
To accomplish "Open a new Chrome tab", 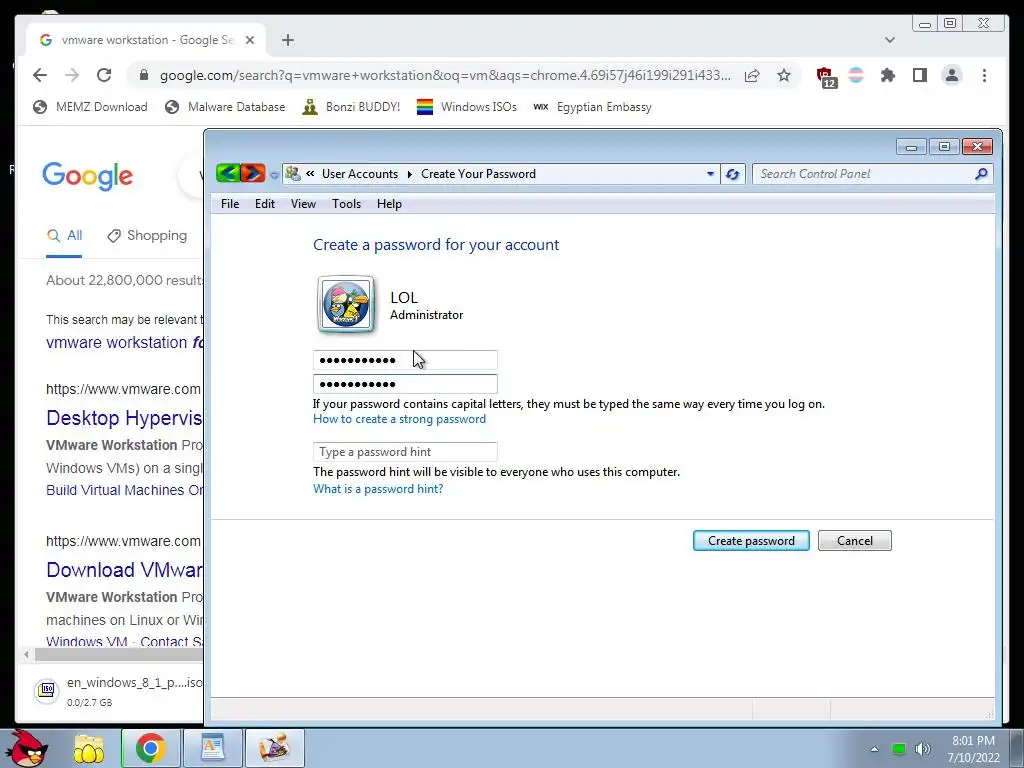I will pyautogui.click(x=288, y=40).
